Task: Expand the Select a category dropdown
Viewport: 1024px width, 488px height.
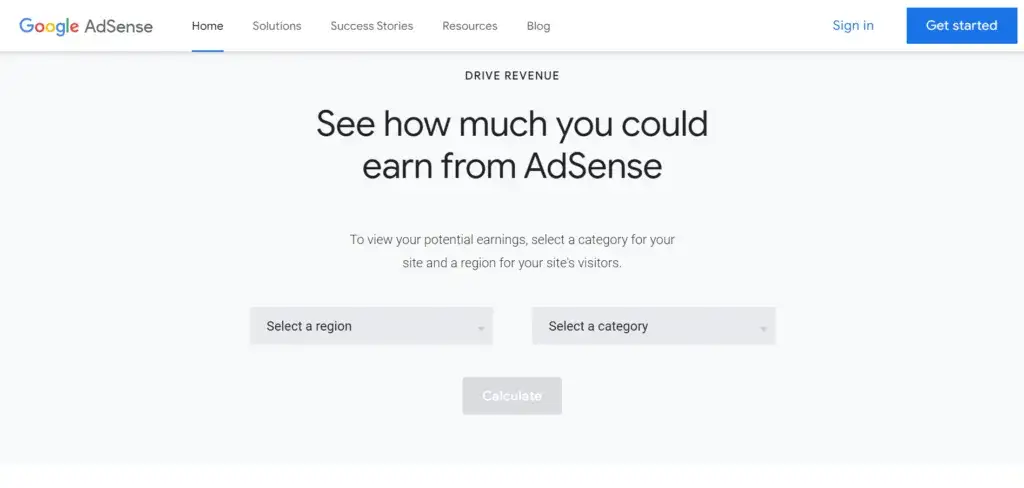Action: click(x=653, y=326)
